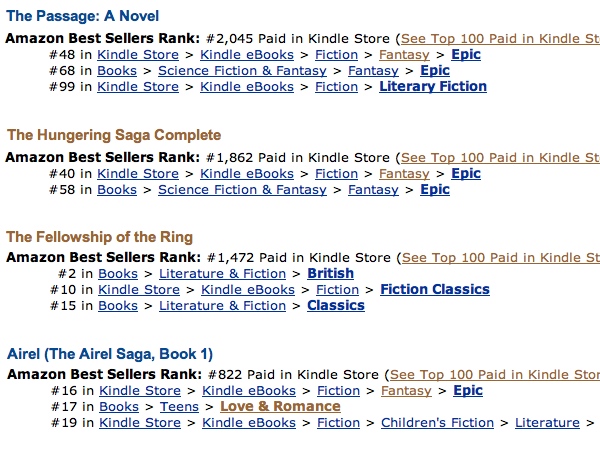Image resolution: width=600 pixels, height=457 pixels.
Task: Select Airel (The Airel Saga, Book 1) title
Action: pos(110,354)
